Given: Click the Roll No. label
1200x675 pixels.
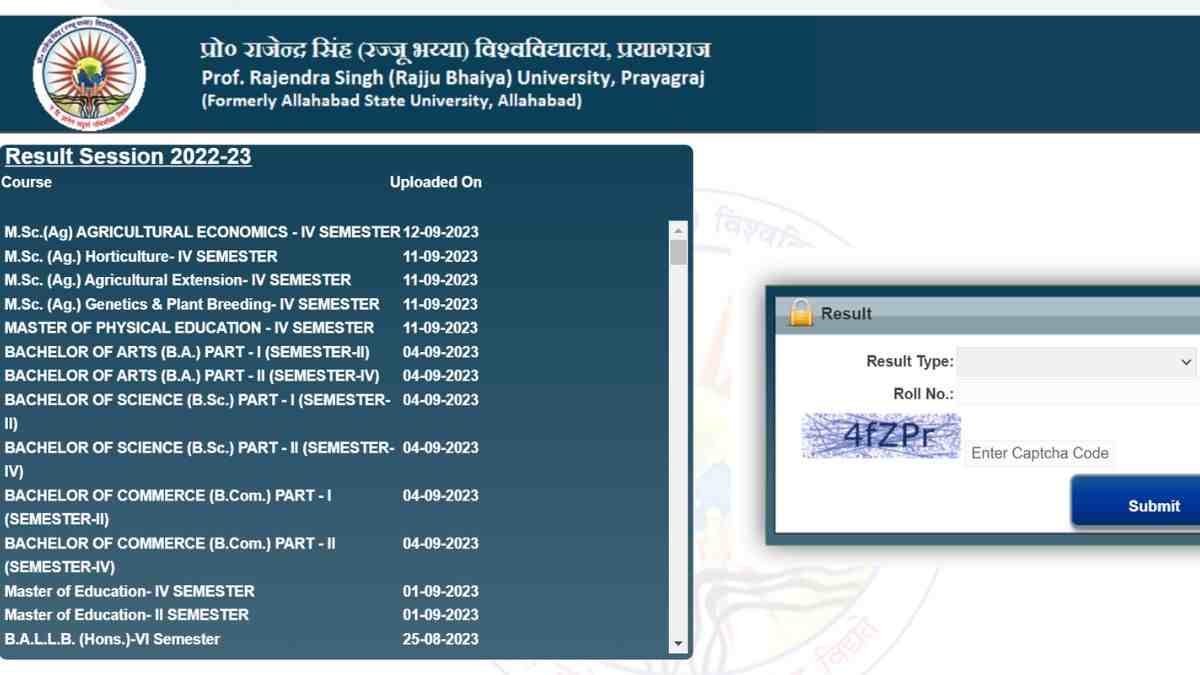Looking at the screenshot, I should pyautogui.click(x=923, y=394).
